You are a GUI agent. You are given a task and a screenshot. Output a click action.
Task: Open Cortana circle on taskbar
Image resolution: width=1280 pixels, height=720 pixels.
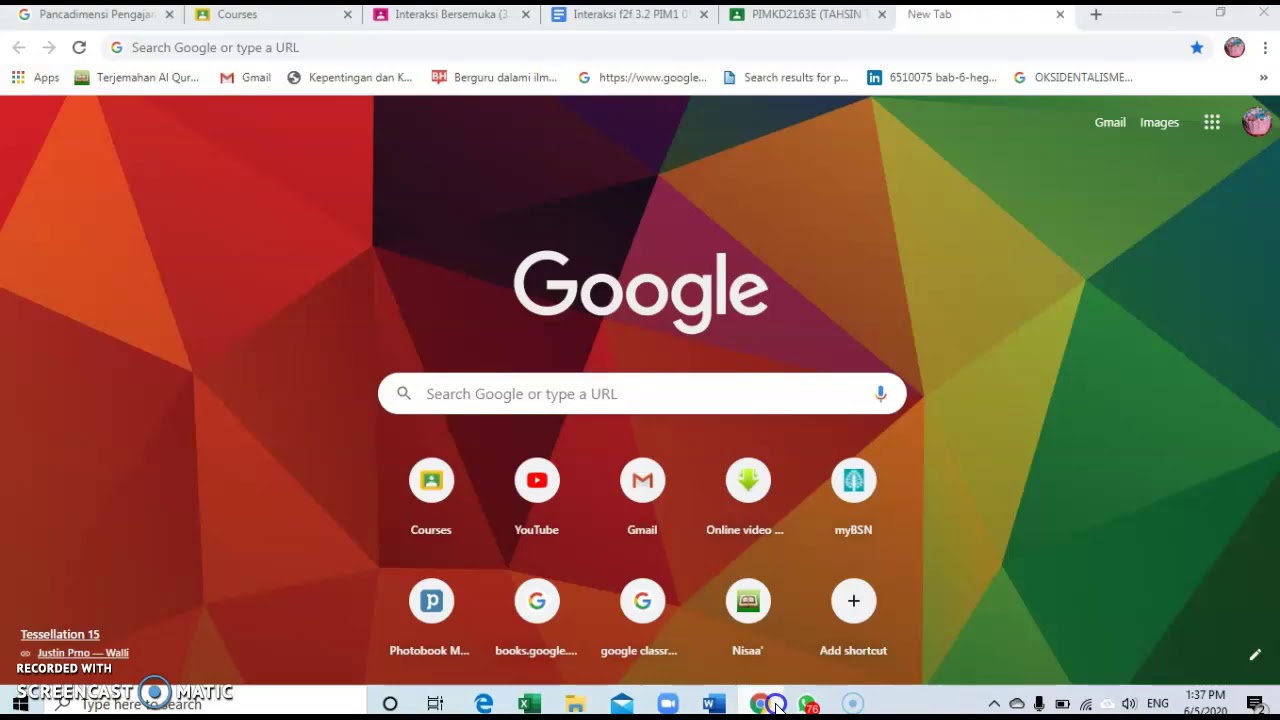tap(390, 704)
